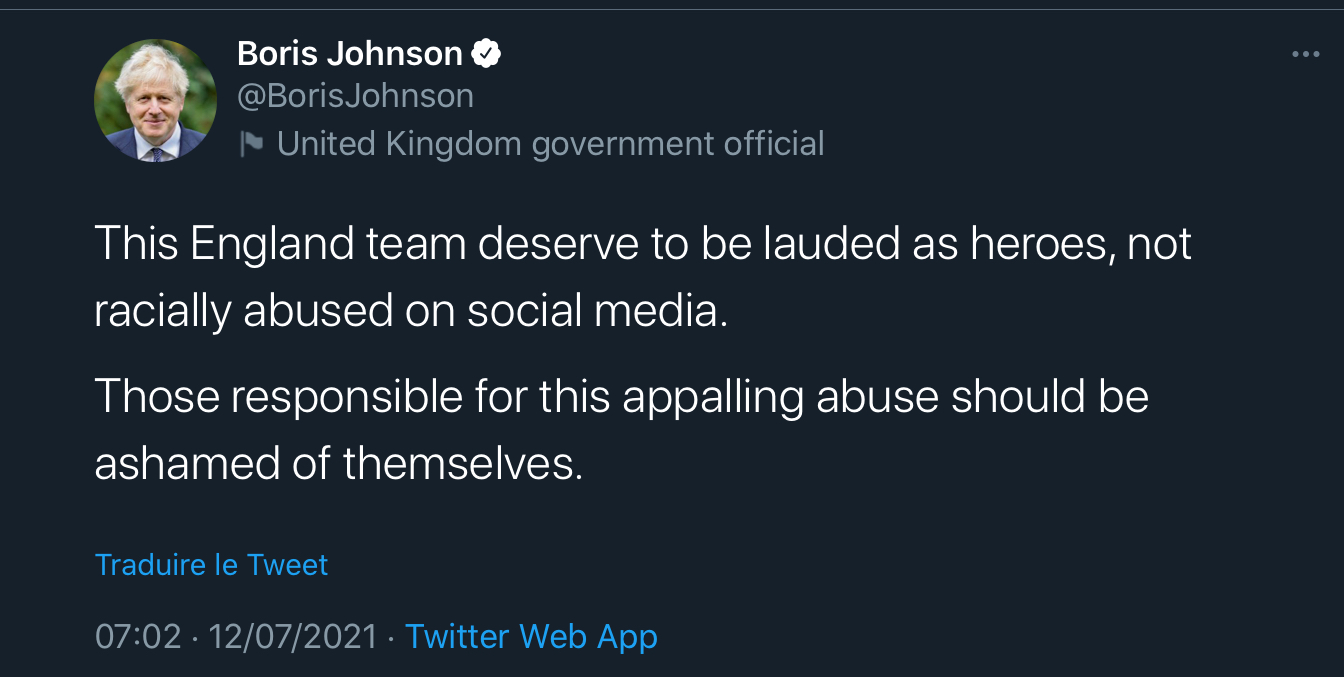
Task: Click the word "England" in the tweet
Action: coord(272,244)
